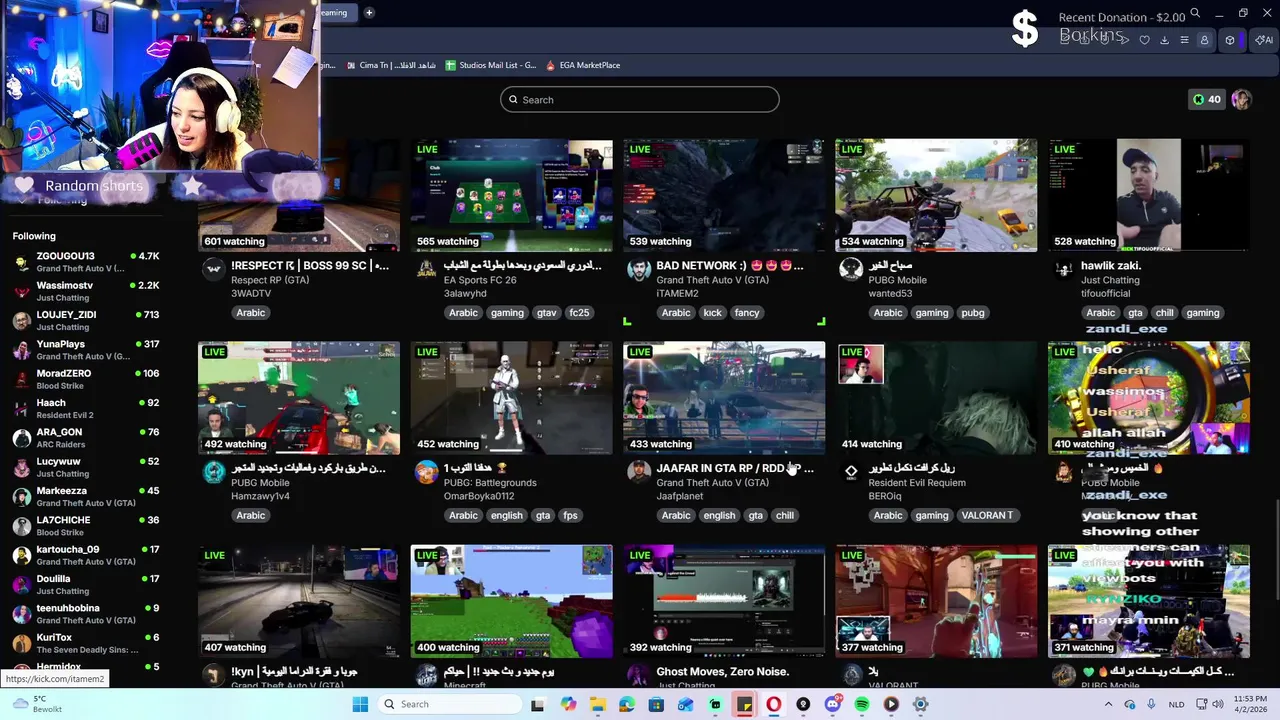This screenshot has width=1280, height=720.
Task: Click 3WADTV channel avatar icon
Action: 213,269
